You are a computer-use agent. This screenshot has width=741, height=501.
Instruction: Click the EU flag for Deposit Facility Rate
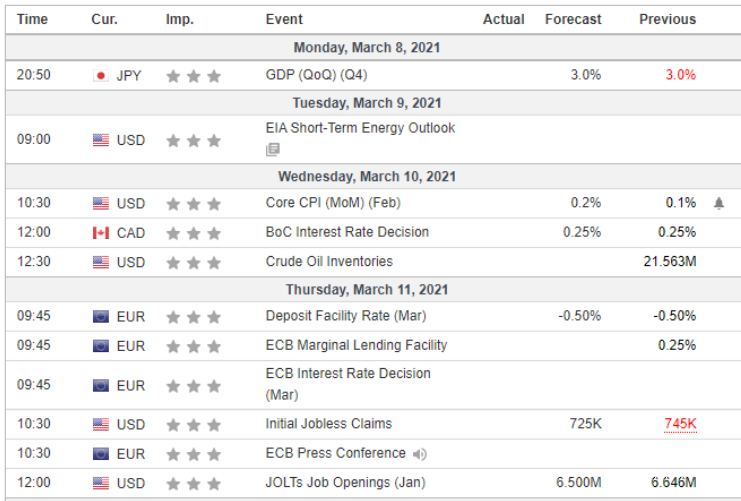pyautogui.click(x=100, y=317)
